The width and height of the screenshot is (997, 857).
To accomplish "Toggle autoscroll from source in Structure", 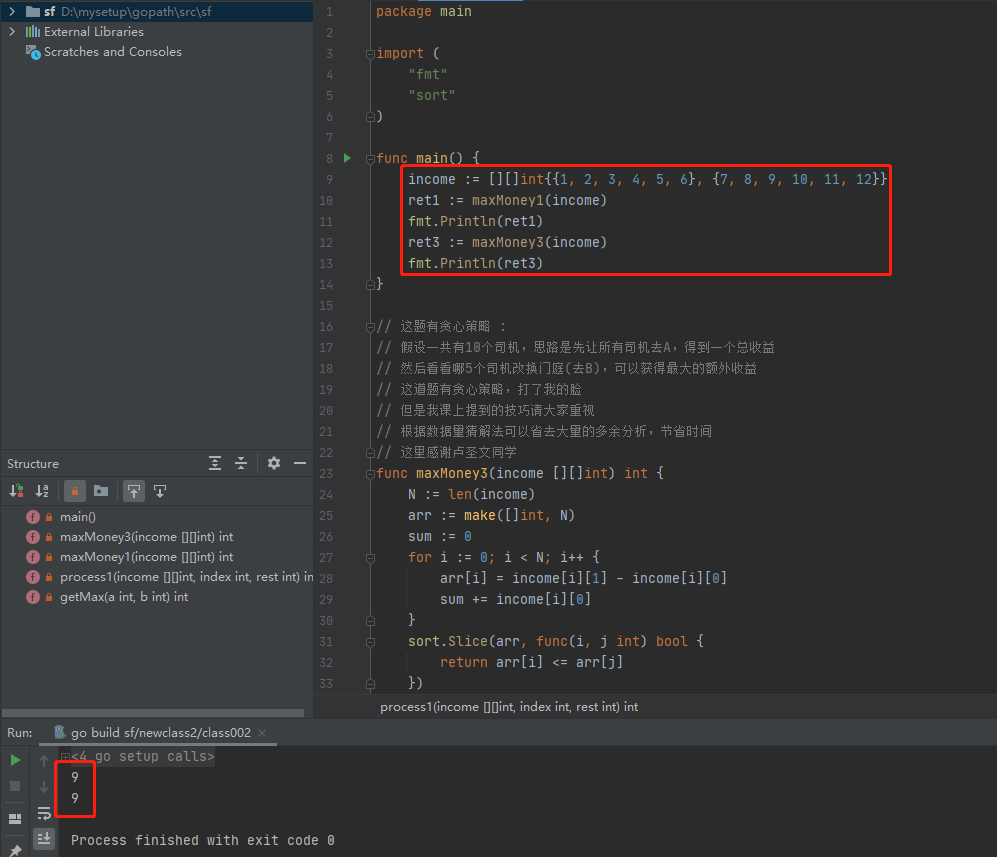I will 160,491.
